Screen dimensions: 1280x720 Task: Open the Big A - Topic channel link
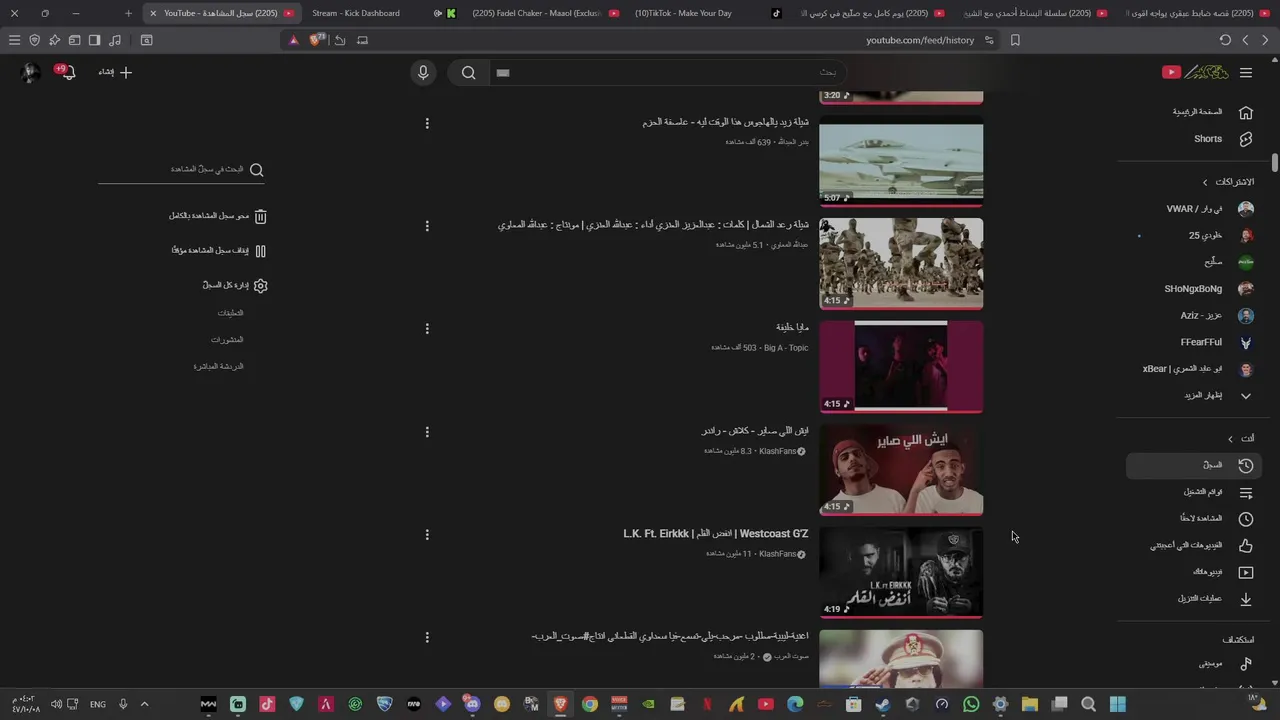pyautogui.click(x=786, y=348)
